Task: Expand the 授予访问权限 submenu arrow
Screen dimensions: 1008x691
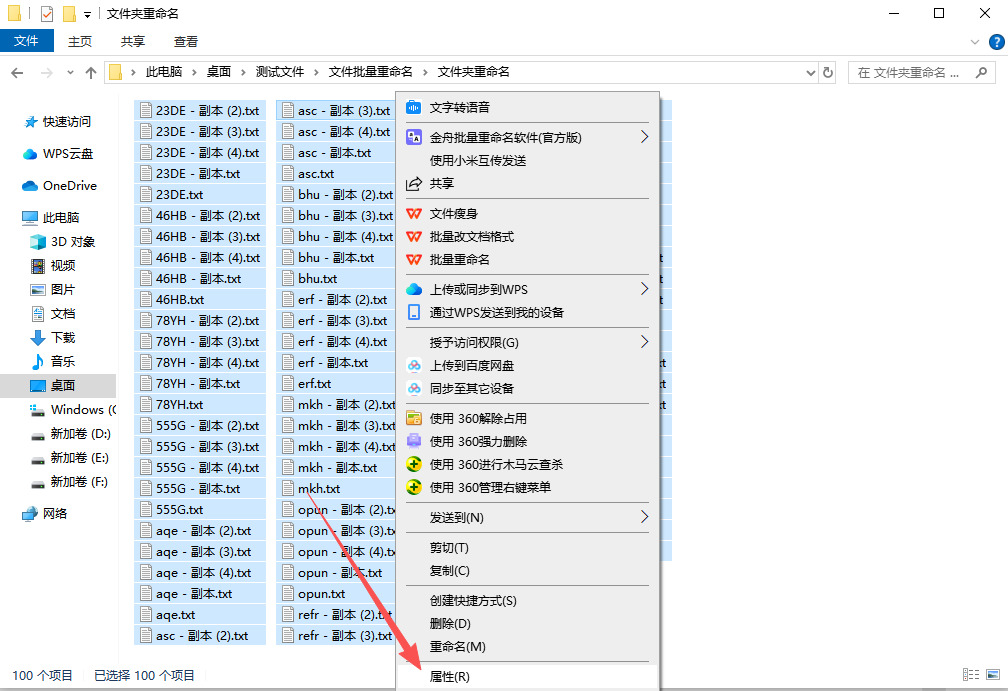Action: click(644, 342)
